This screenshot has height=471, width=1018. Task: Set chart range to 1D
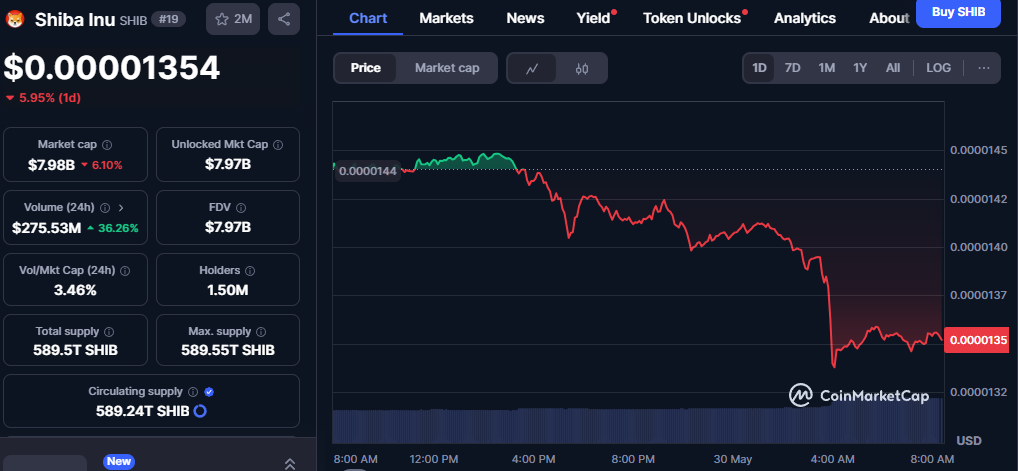(x=759, y=68)
